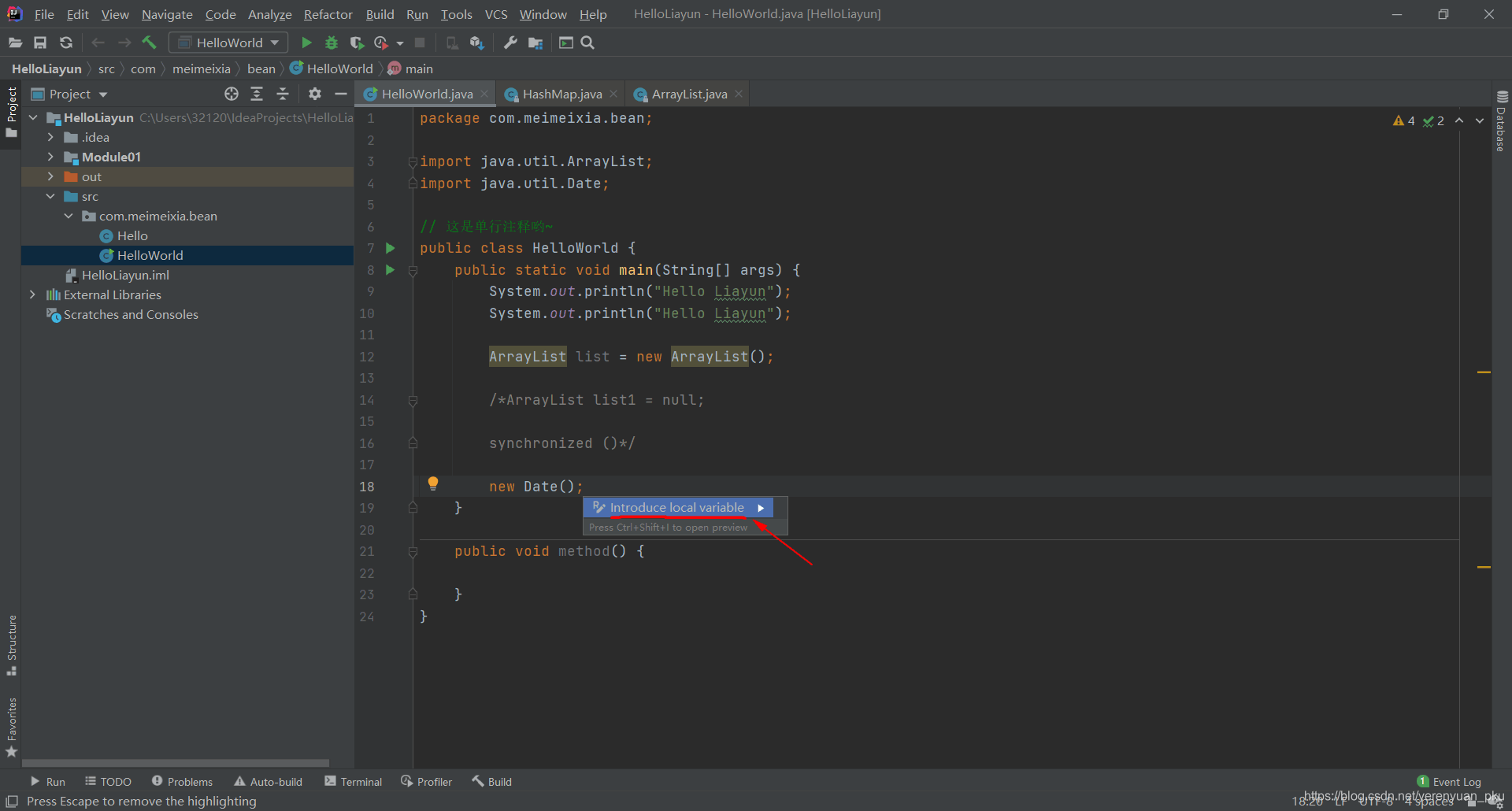
Task: Open the TODO tool window
Action: [108, 782]
